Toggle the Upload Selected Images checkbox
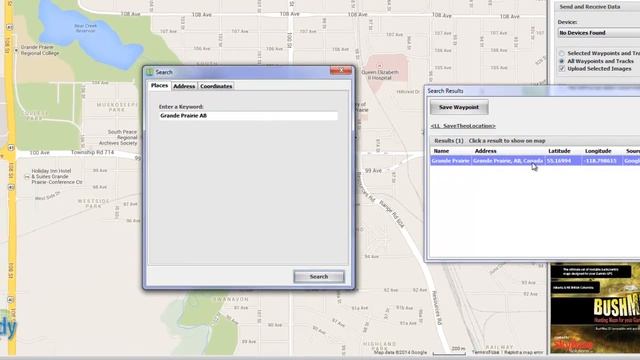 click(x=562, y=69)
